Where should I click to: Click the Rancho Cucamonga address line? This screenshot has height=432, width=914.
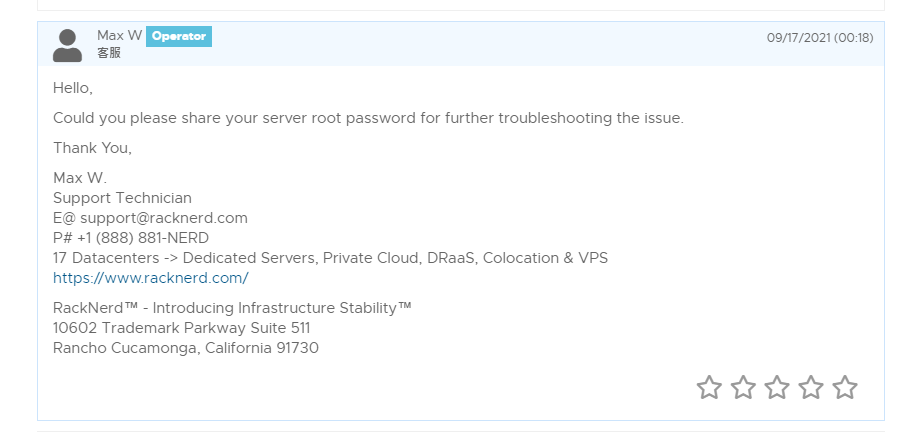point(186,348)
